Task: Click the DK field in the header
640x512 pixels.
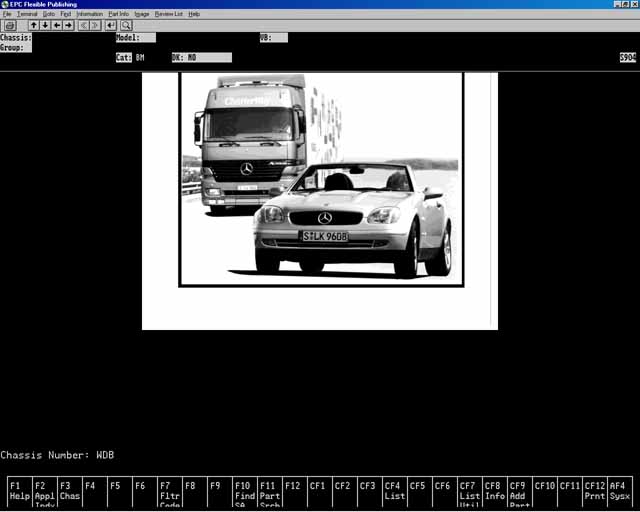Action: pyautogui.click(x=202, y=58)
